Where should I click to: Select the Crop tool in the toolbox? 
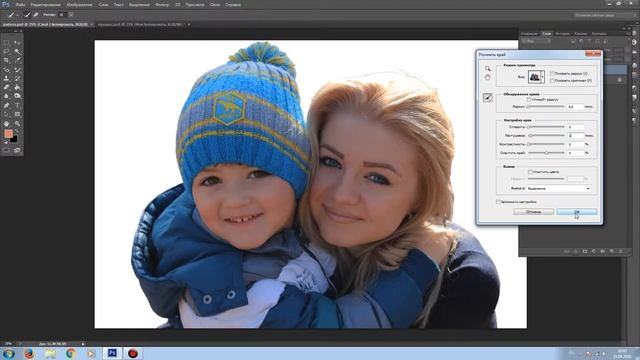(6, 60)
